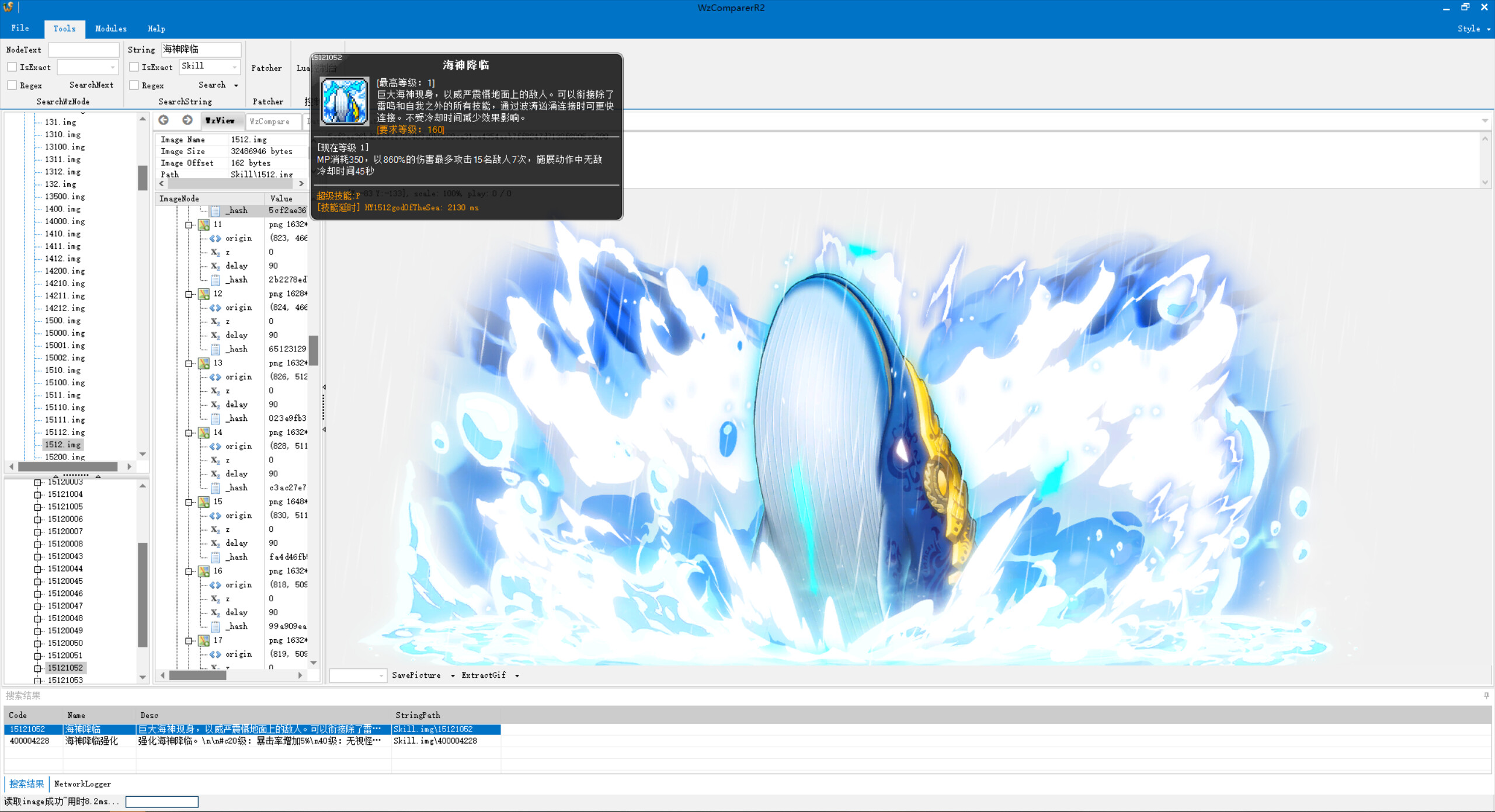Click the skill icon thumbnail in the tooltip
The image size is (1495, 812).
(345, 101)
